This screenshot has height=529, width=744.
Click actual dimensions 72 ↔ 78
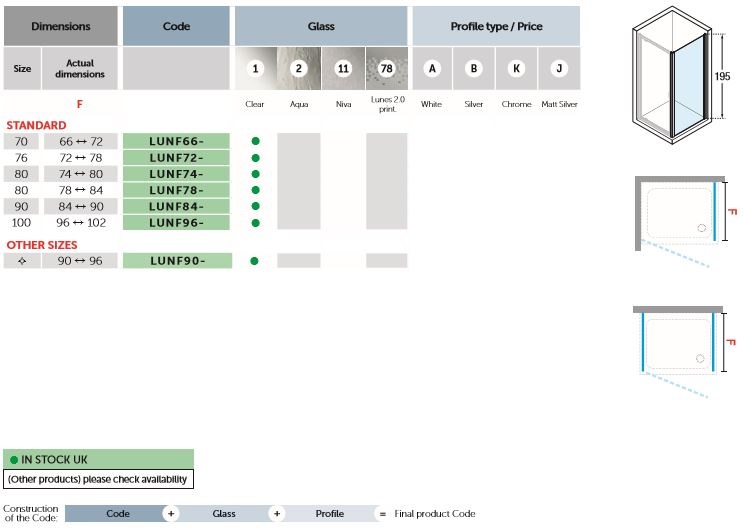81,158
